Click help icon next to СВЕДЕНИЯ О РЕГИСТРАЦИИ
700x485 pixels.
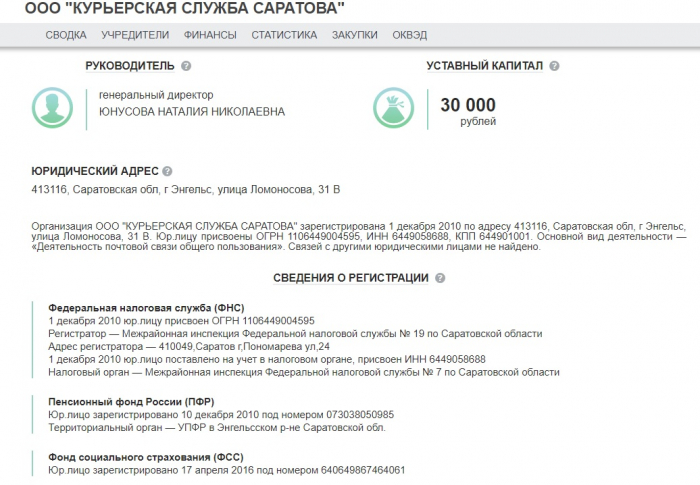tap(440, 278)
